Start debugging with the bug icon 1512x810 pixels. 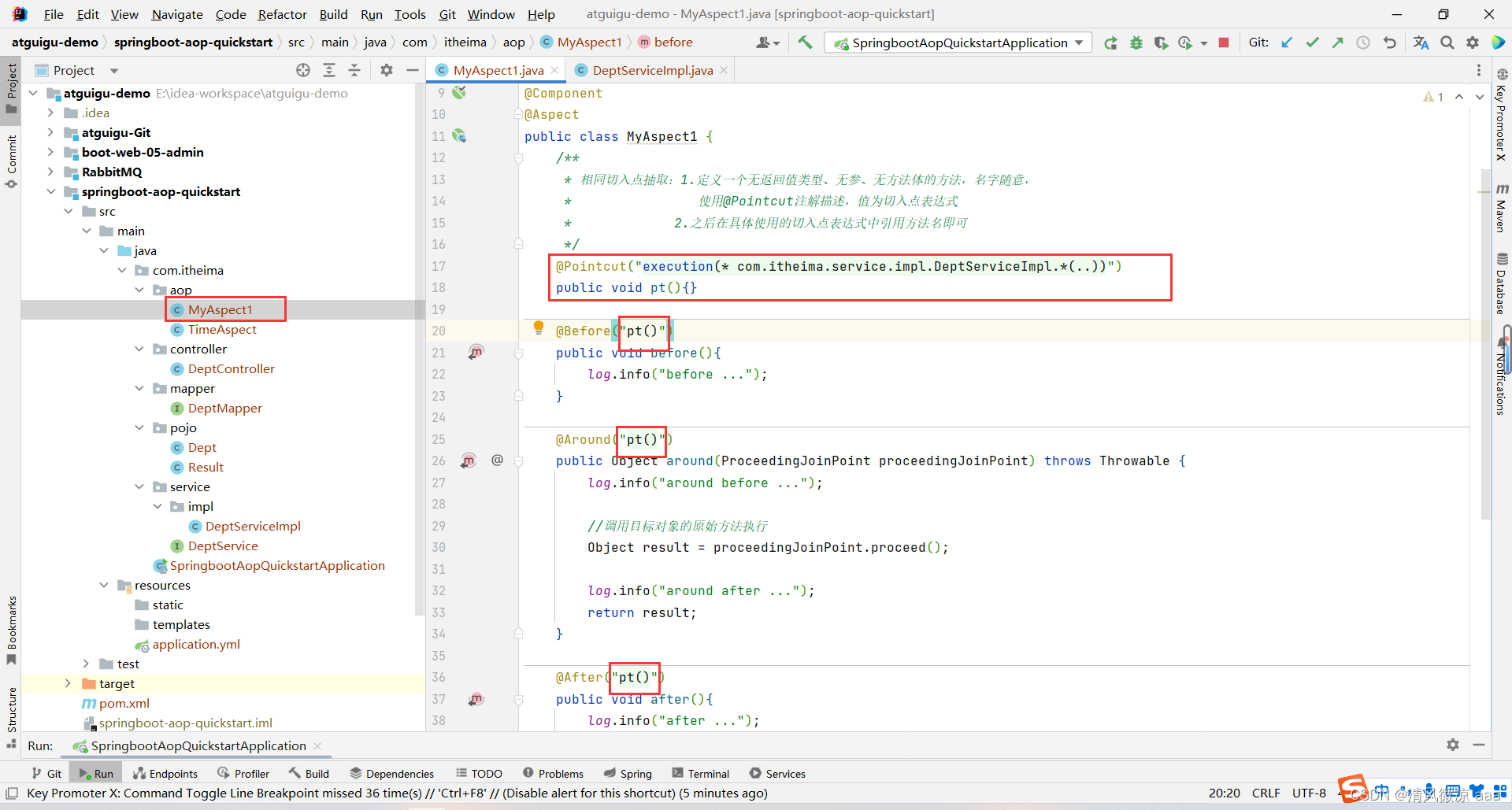pos(1136,43)
